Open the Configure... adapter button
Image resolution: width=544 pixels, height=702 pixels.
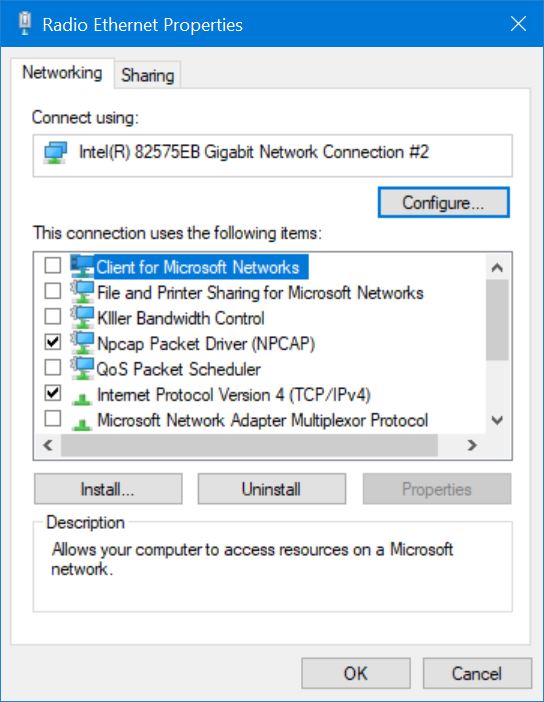click(443, 203)
